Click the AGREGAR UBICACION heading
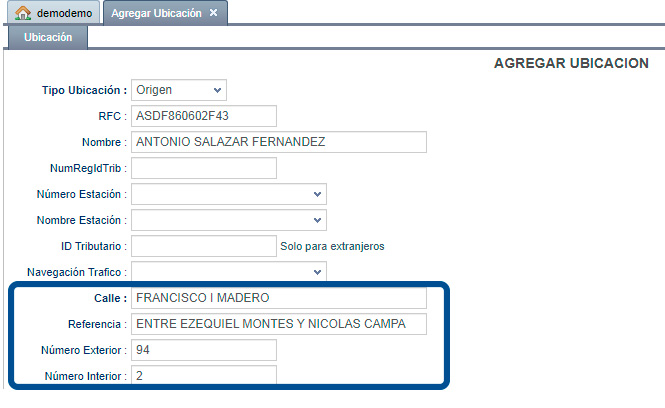 (x=571, y=63)
